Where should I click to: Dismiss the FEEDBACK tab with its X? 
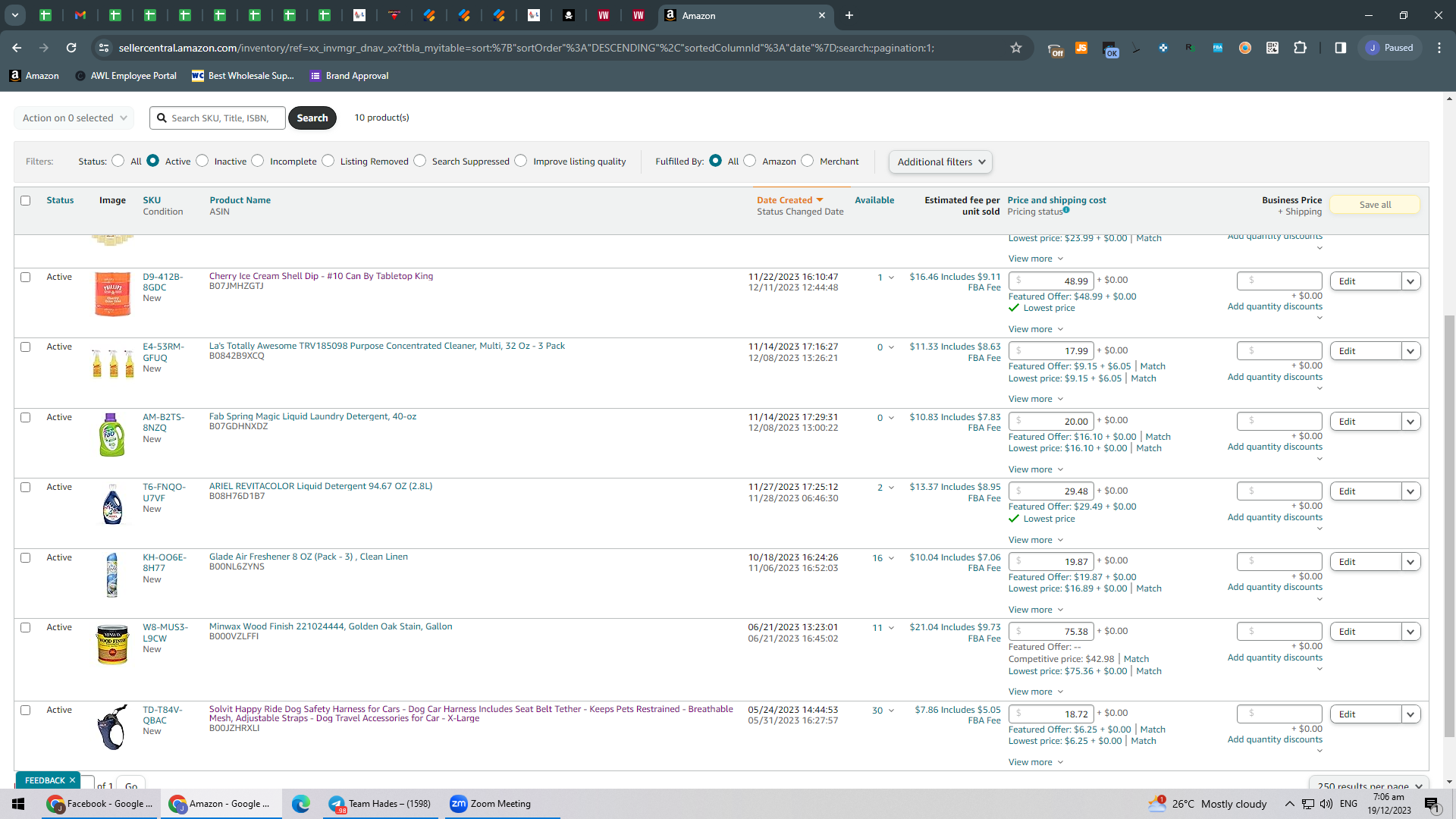pyautogui.click(x=73, y=780)
